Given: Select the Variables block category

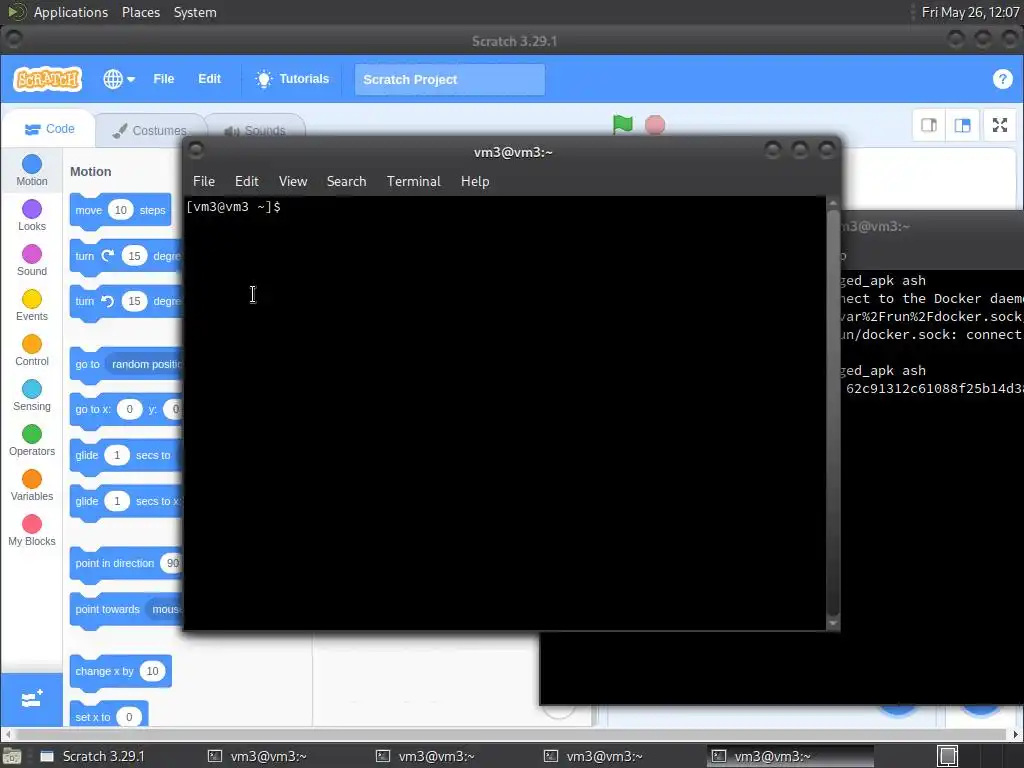Looking at the screenshot, I should pyautogui.click(x=31, y=486).
